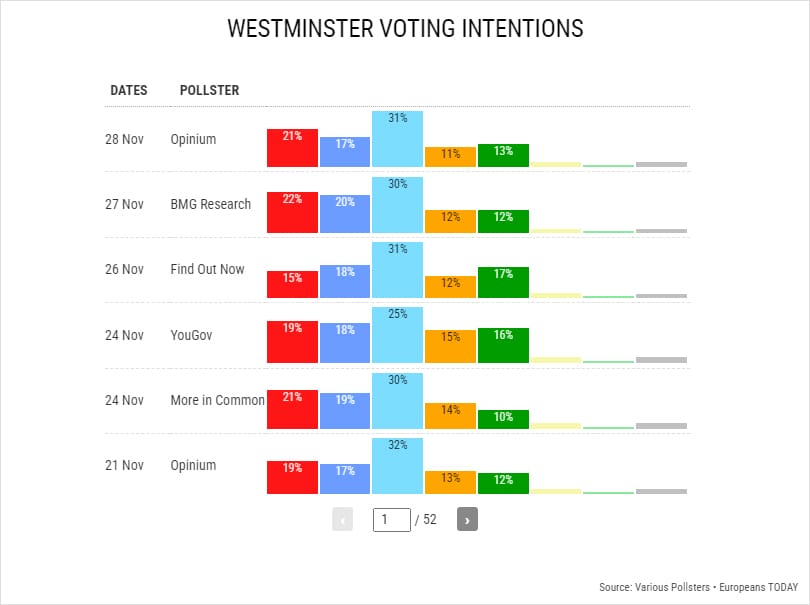Viewport: 810px width, 605px height.
Task: Select the blue 20% bar for BMG Research
Action: [x=345, y=211]
